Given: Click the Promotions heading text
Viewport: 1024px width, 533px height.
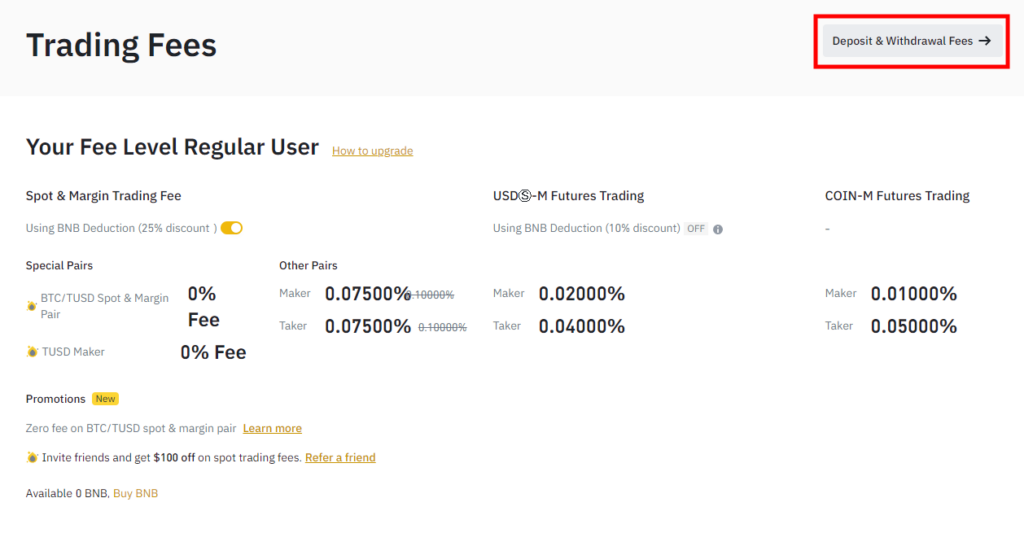Looking at the screenshot, I should pyautogui.click(x=56, y=398).
